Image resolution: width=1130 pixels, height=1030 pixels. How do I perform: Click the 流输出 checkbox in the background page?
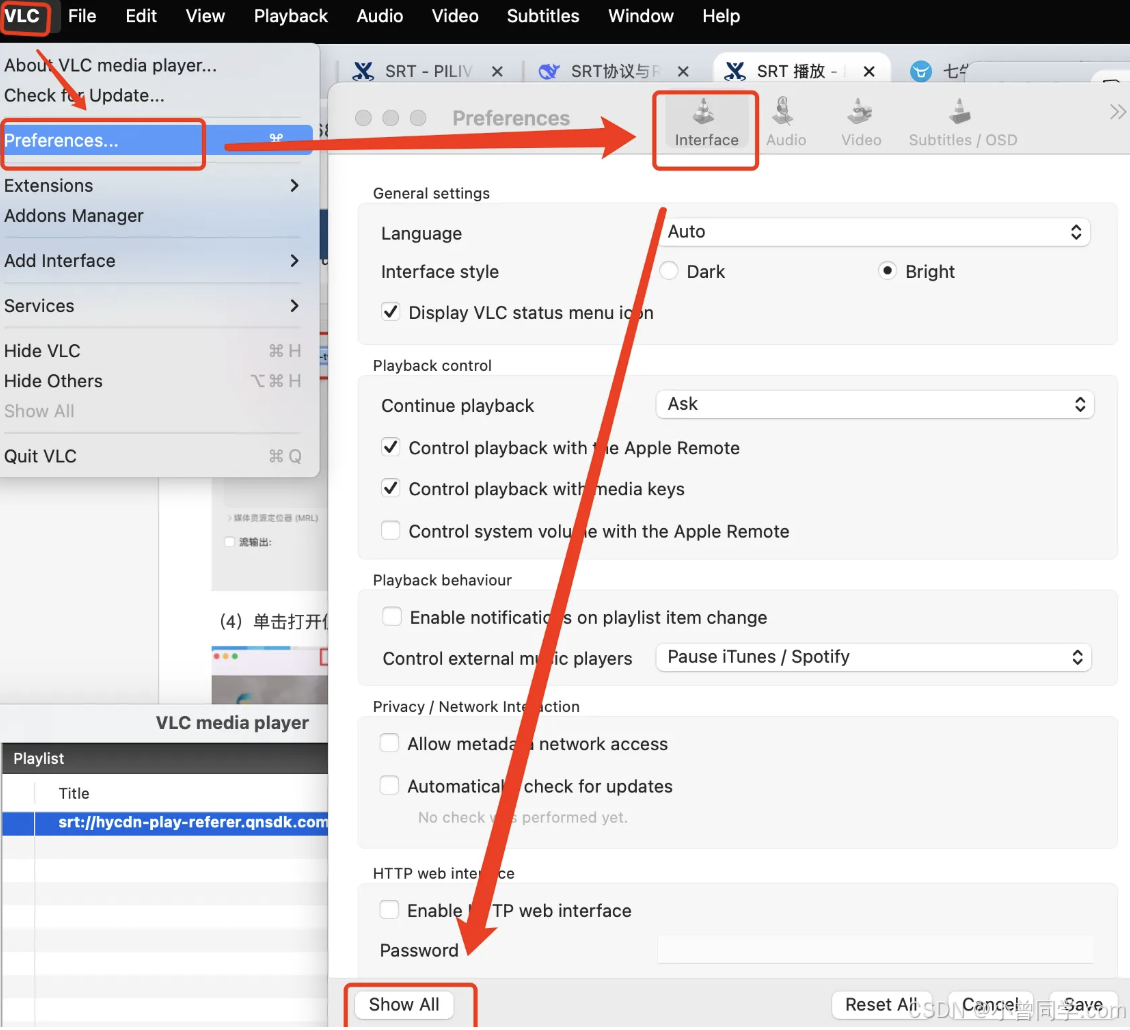coord(229,541)
